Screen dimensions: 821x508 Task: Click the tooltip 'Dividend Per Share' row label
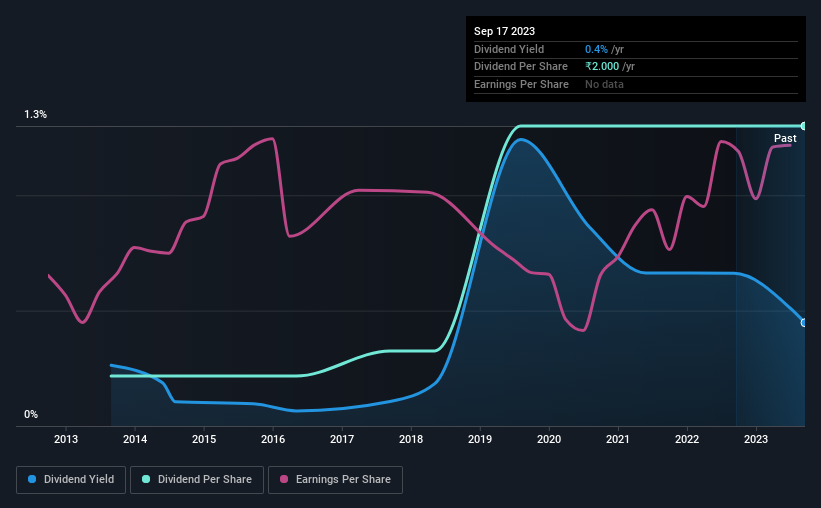click(521, 67)
